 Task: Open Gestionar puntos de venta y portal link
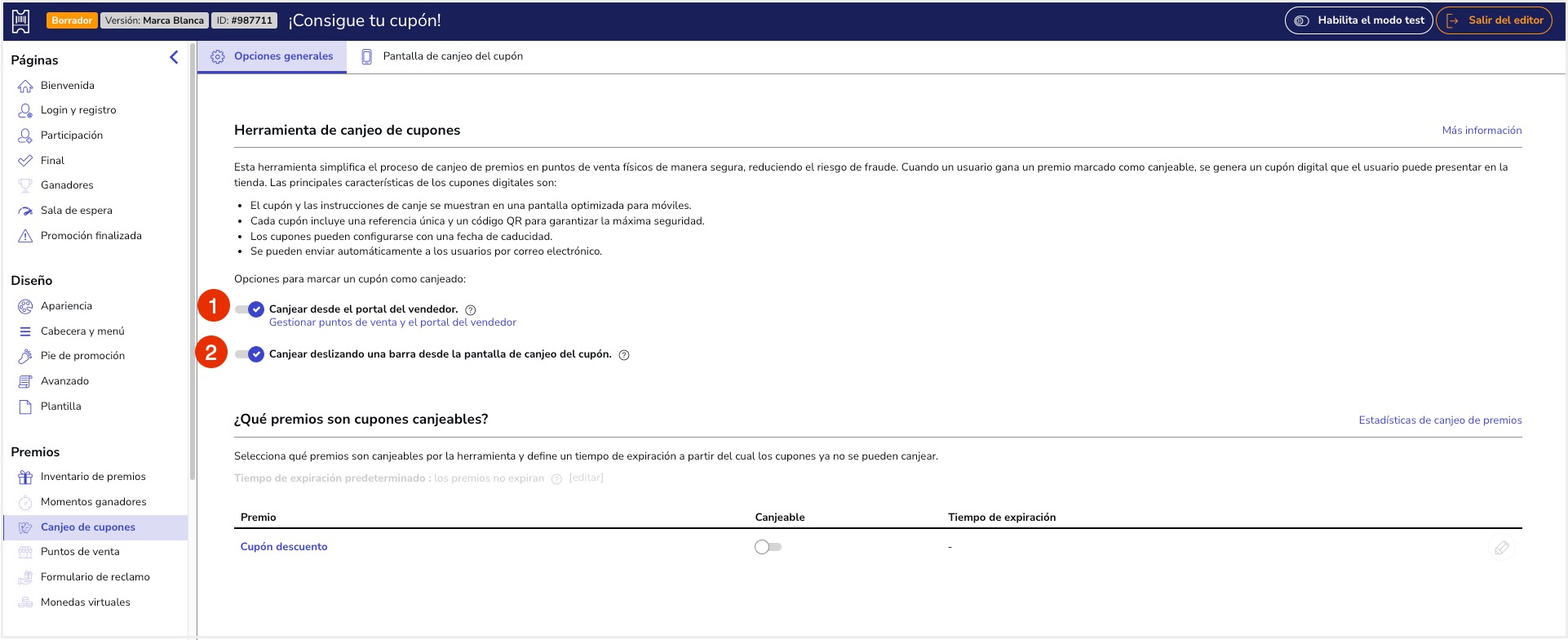pos(392,322)
